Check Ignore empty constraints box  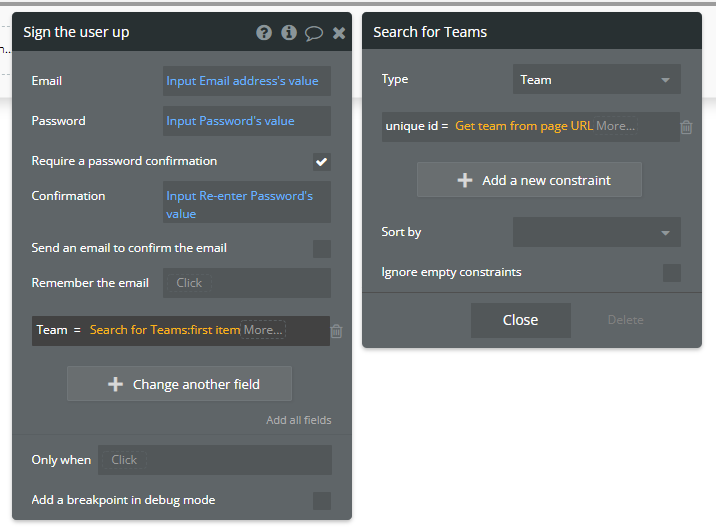pos(671,272)
